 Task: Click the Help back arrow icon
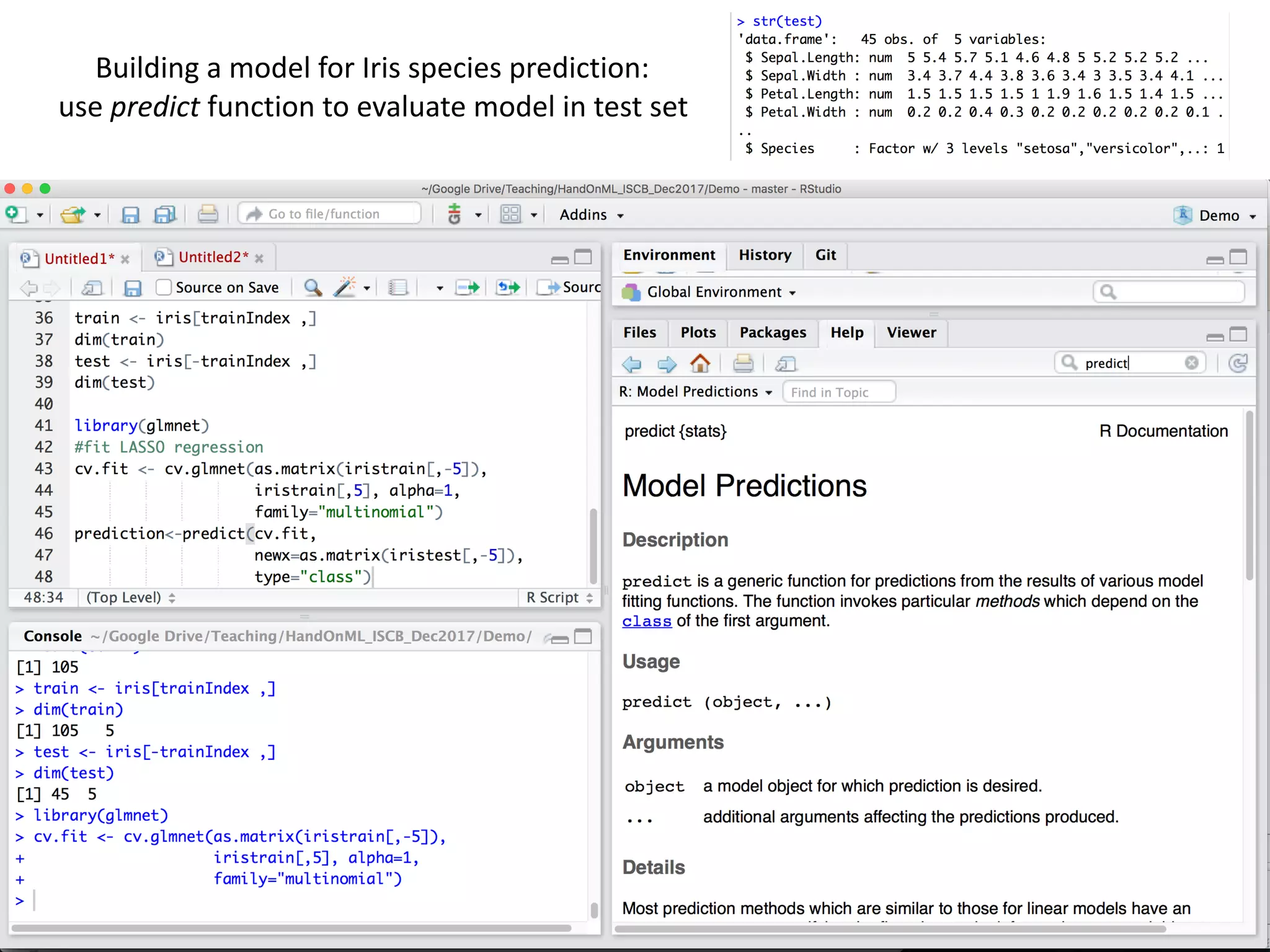click(632, 364)
